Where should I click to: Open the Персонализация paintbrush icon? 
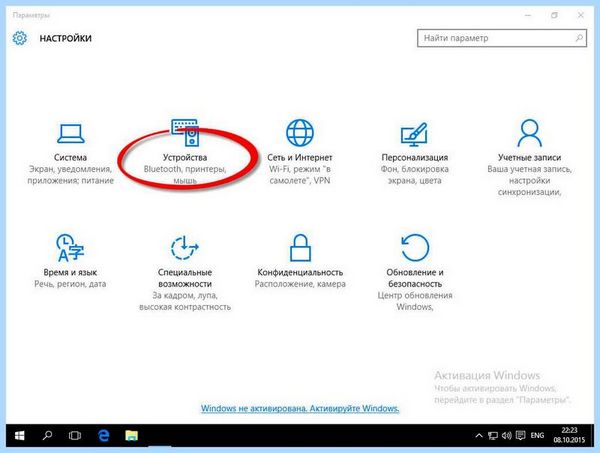point(414,134)
